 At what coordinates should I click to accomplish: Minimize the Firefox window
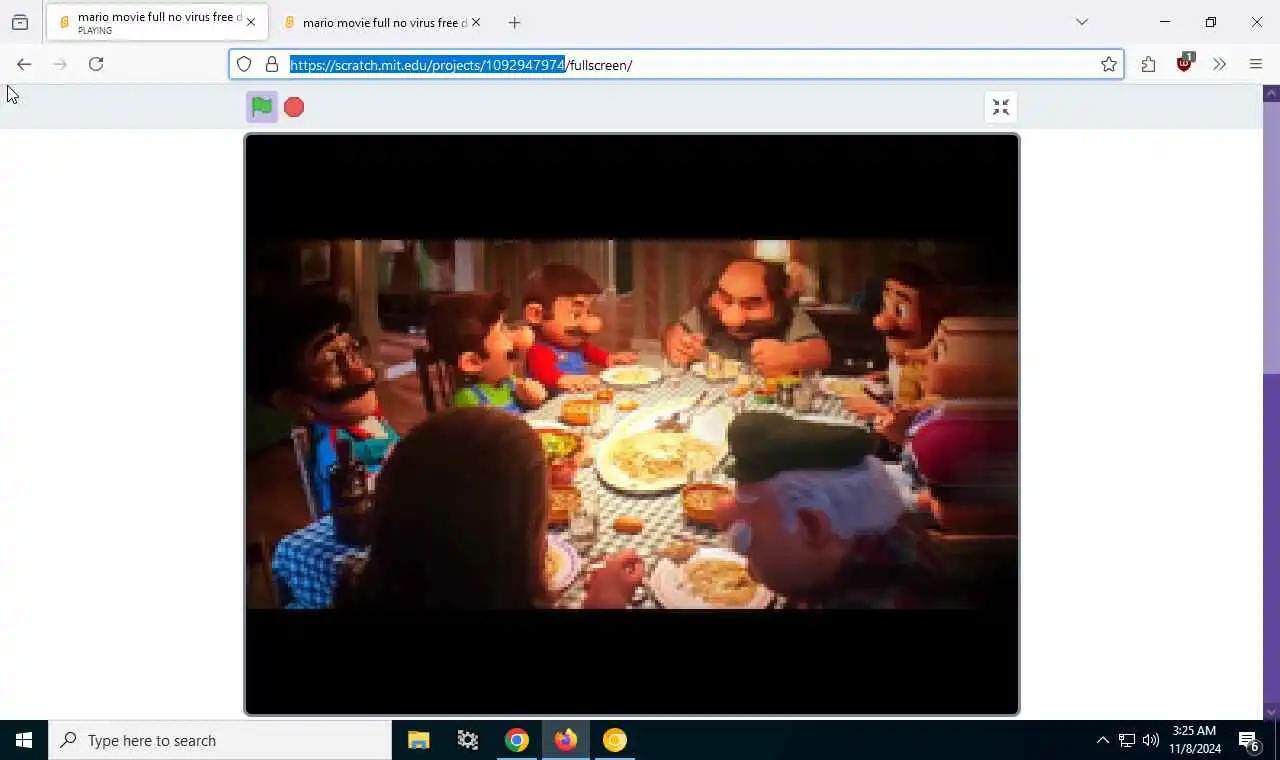click(x=1165, y=22)
